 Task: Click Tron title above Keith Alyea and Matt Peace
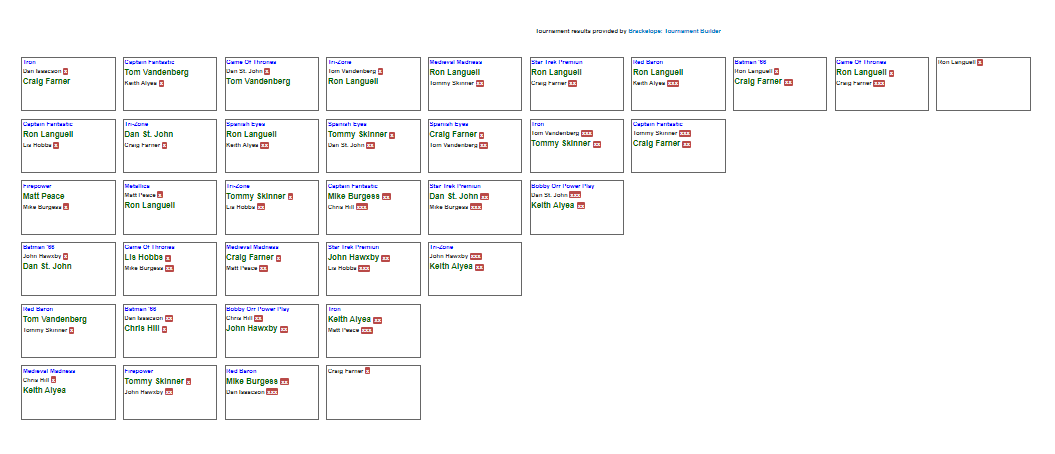click(x=335, y=308)
